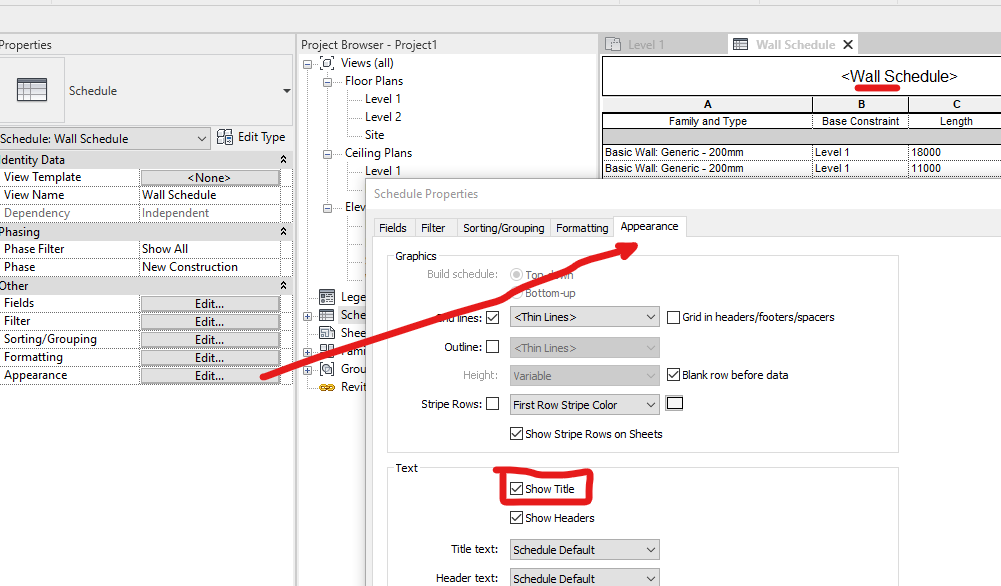Open the First Row Stripe Color dropdown
Image resolution: width=1001 pixels, height=586 pixels.
pos(584,405)
